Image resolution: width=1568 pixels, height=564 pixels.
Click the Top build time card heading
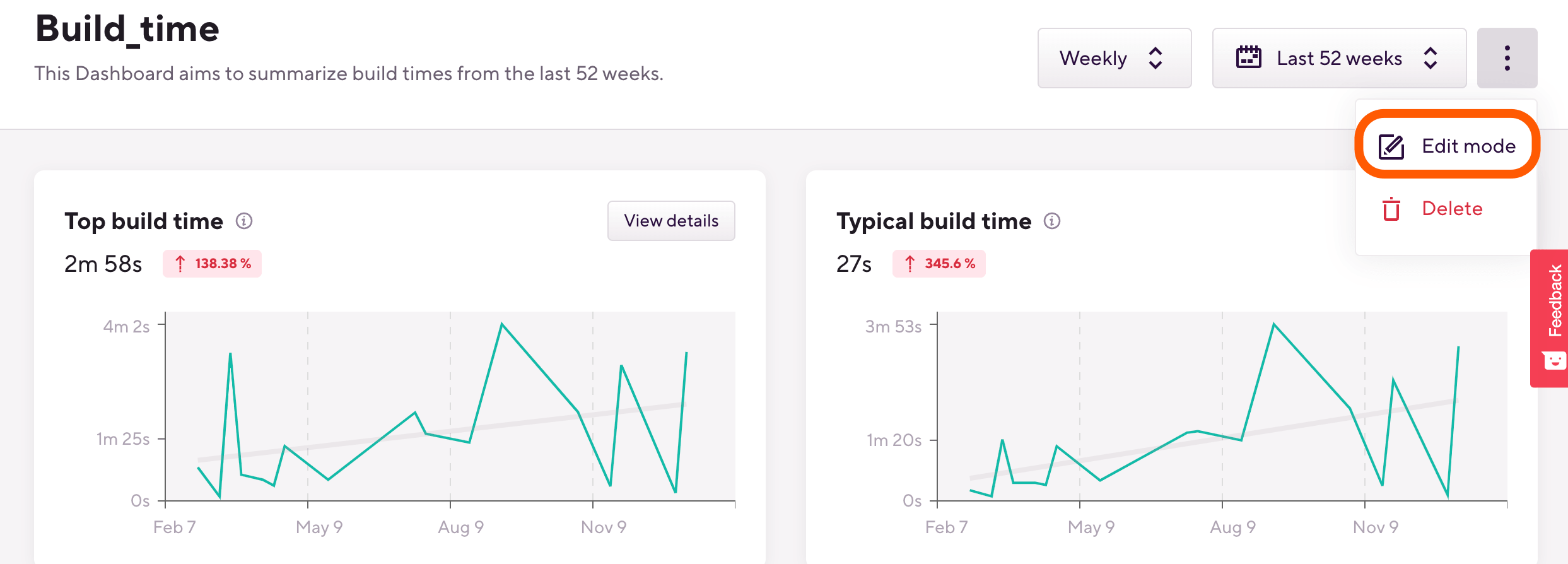[144, 221]
